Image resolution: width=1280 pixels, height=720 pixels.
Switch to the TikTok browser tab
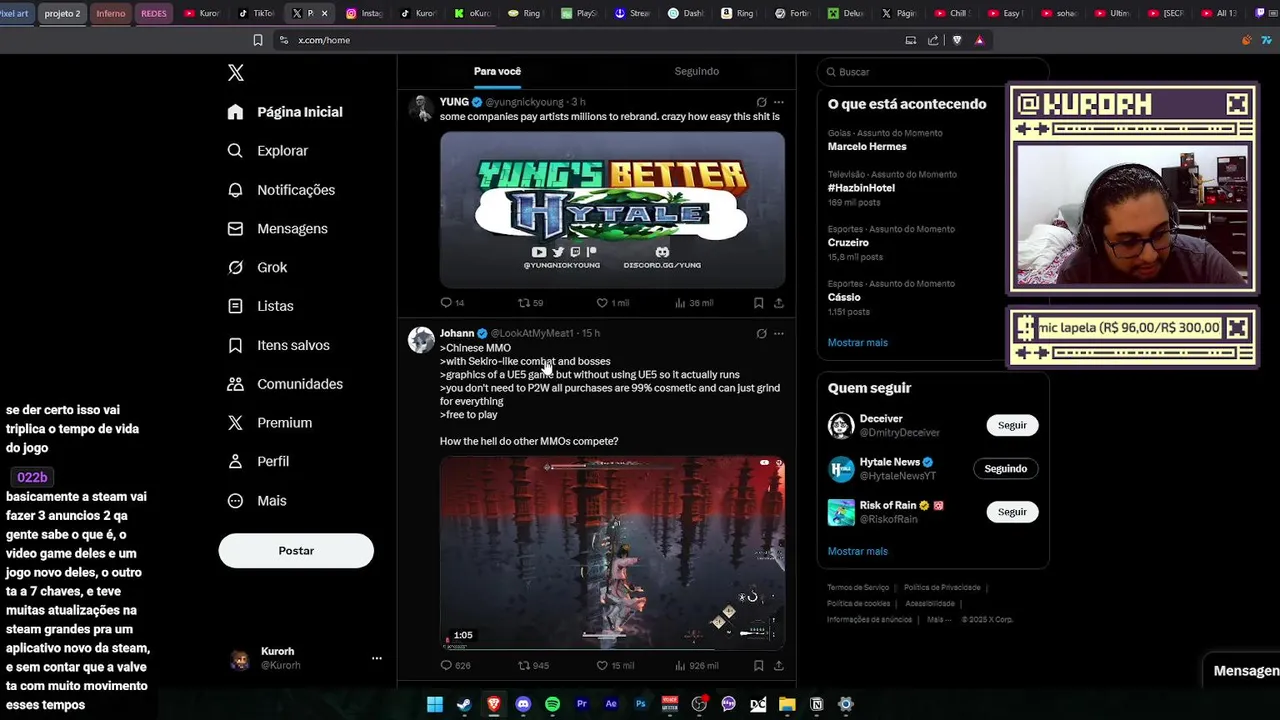(x=256, y=14)
